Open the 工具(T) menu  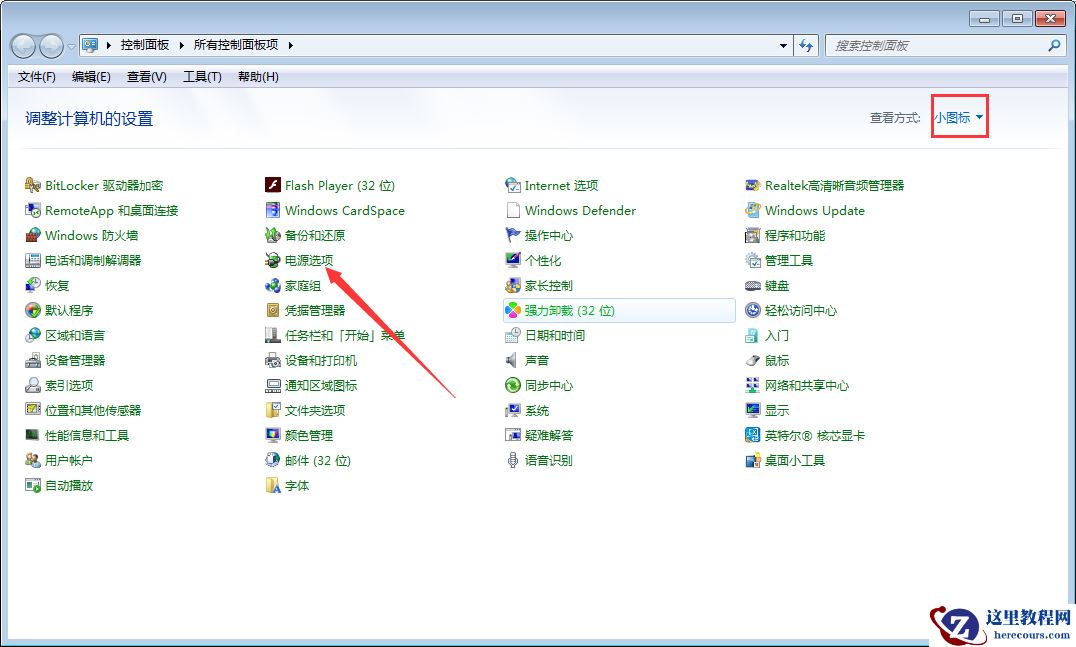202,77
